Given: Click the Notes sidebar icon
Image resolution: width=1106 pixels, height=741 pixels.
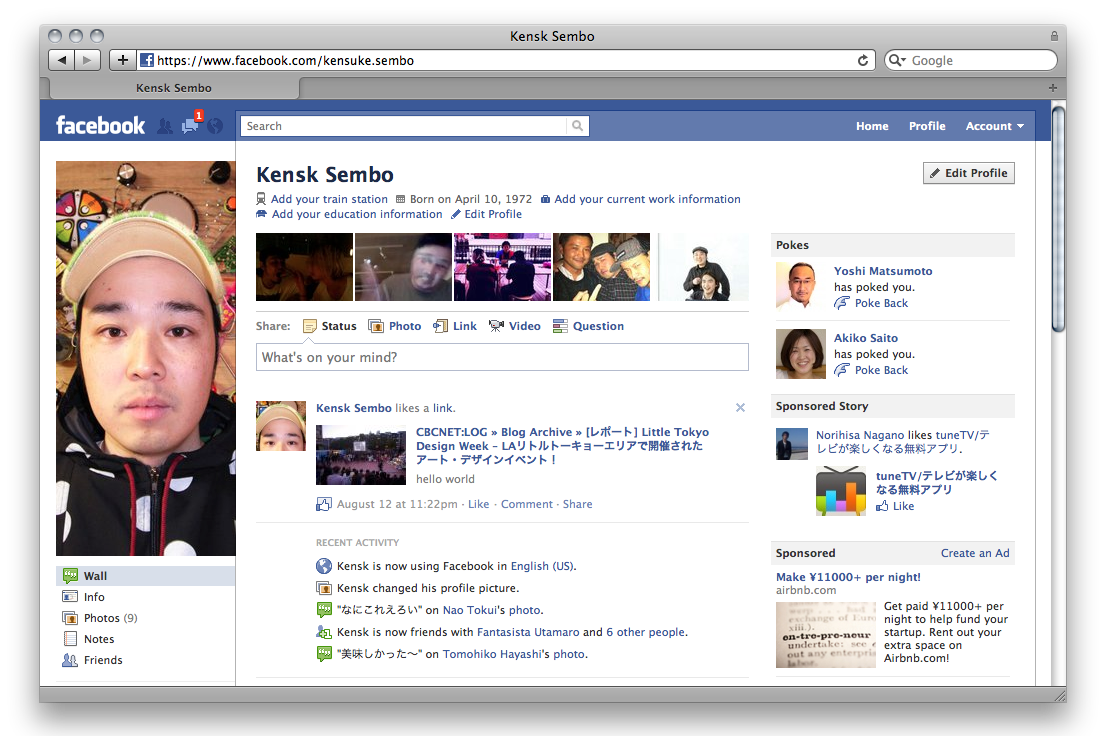Looking at the screenshot, I should click(x=71, y=639).
